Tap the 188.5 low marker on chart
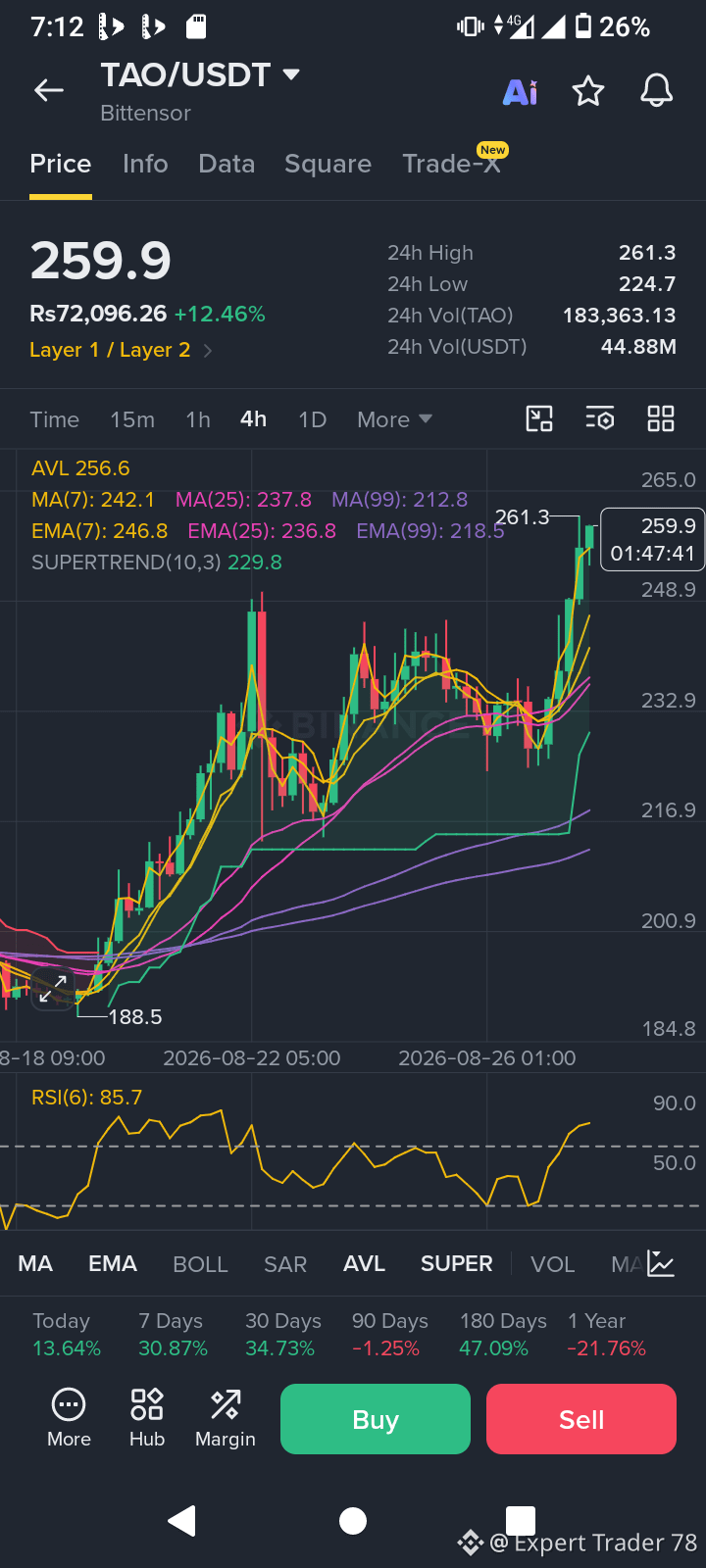706x1568 pixels. (x=135, y=1017)
